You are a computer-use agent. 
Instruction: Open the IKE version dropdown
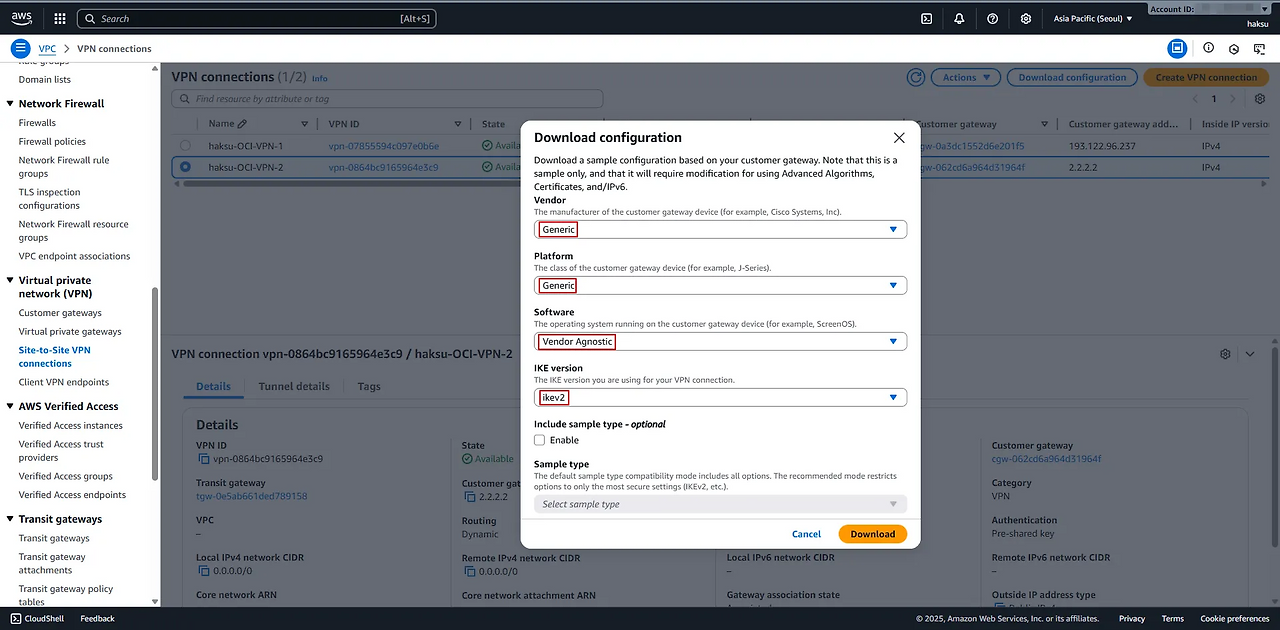click(720, 398)
